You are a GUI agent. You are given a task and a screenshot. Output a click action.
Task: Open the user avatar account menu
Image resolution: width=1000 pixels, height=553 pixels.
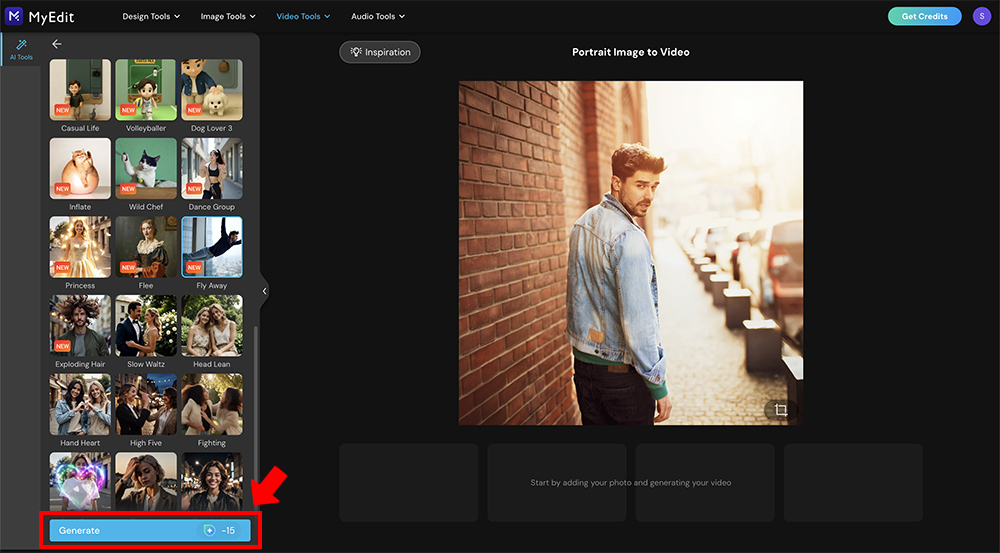(x=982, y=17)
